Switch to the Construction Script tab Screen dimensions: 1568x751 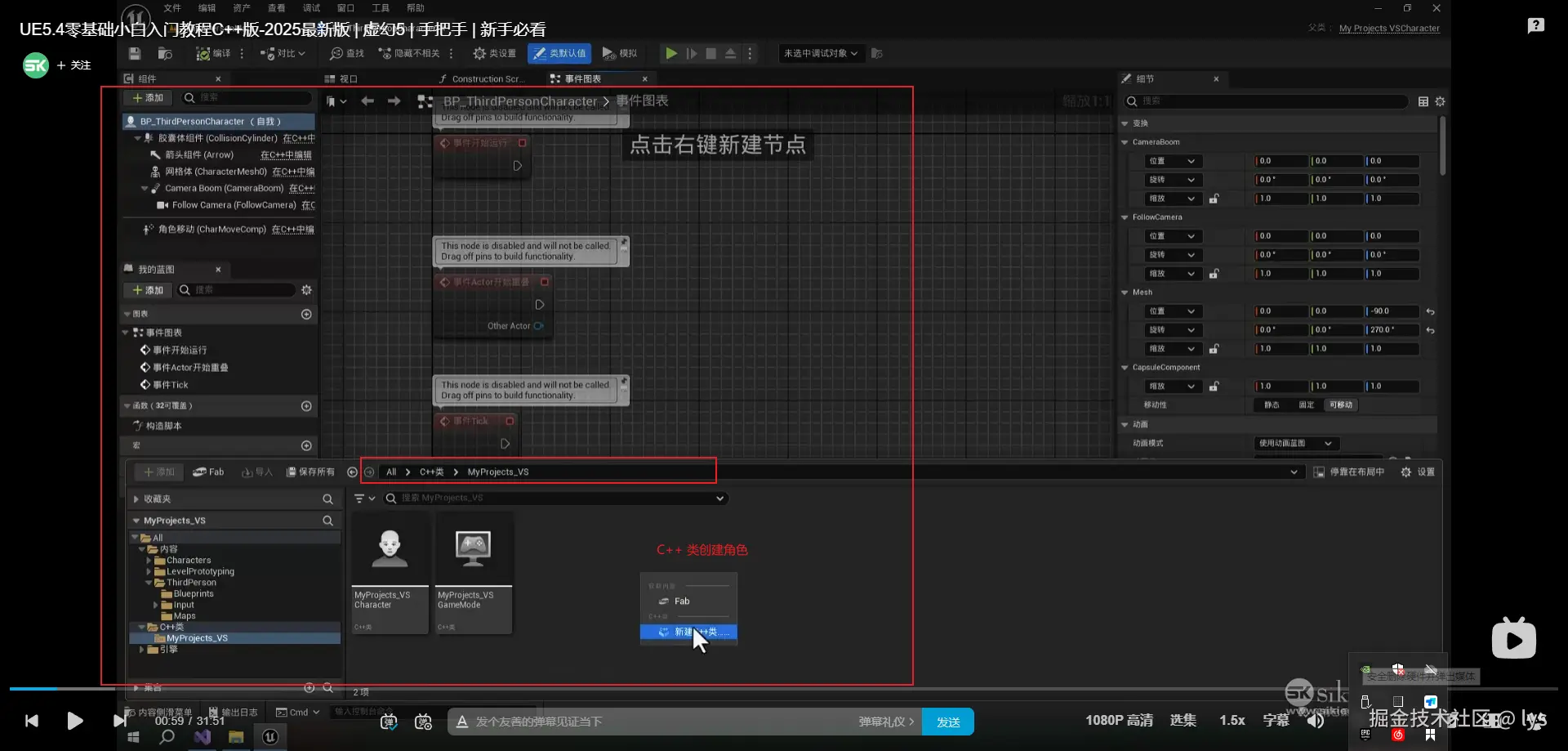click(481, 78)
